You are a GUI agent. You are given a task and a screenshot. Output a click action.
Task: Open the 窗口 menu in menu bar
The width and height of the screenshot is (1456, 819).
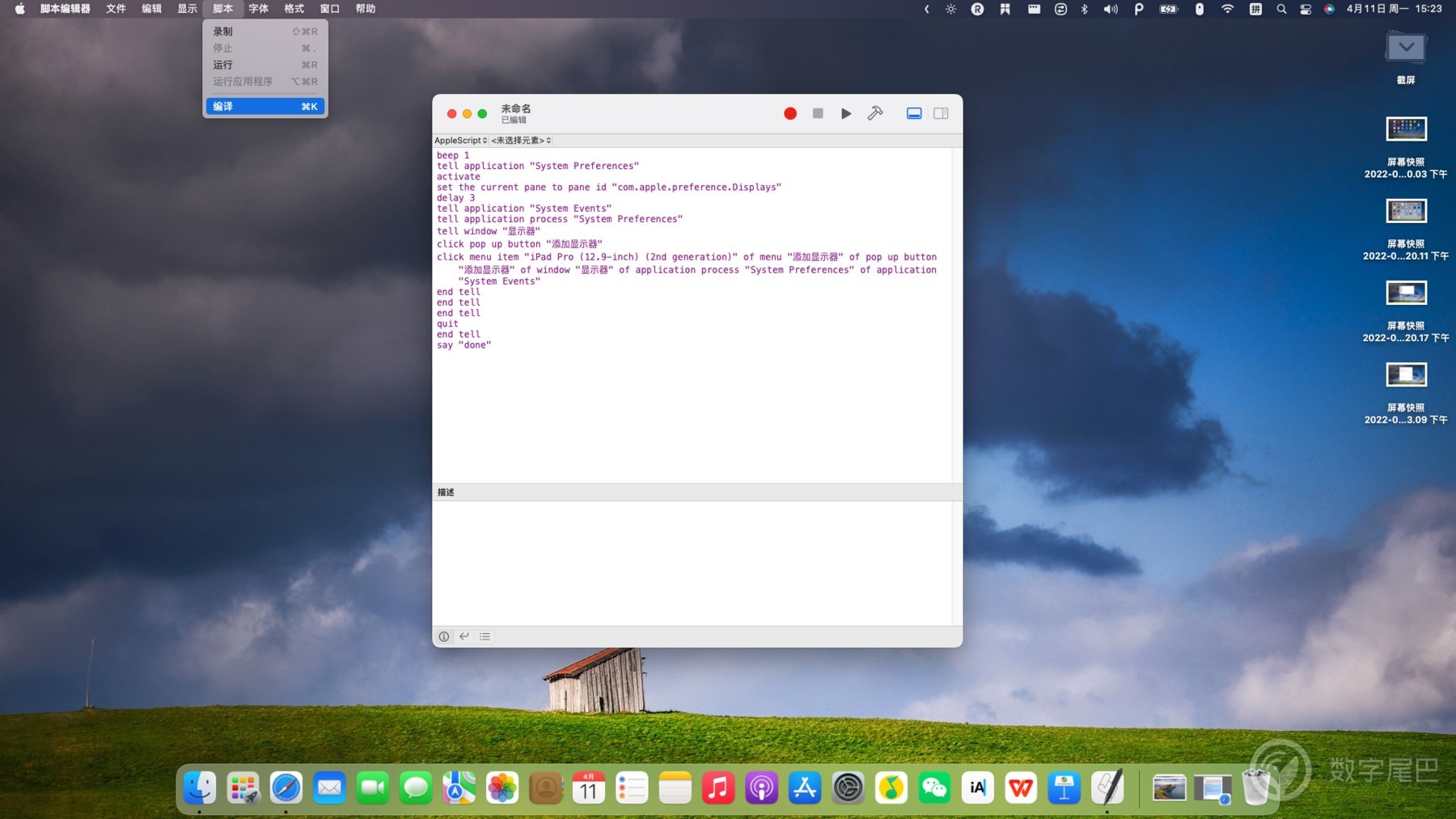tap(330, 9)
